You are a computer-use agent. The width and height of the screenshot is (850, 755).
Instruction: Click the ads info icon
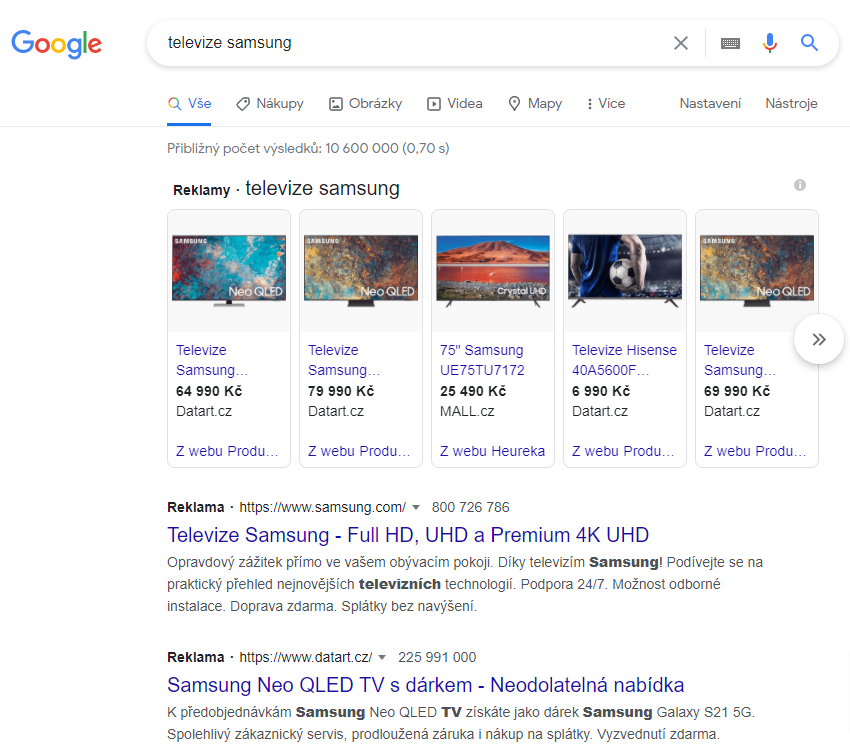800,185
